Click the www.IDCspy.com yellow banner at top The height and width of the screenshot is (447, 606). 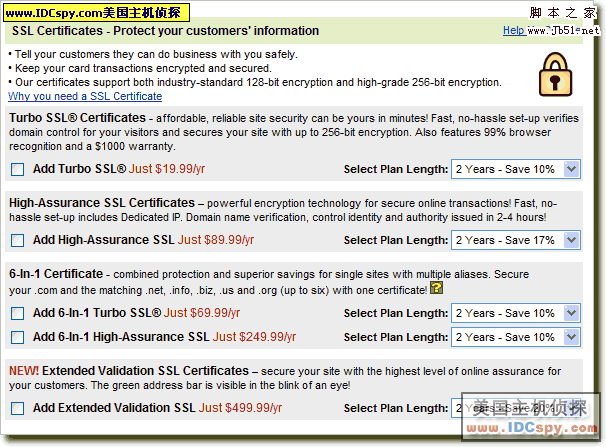coord(95,12)
